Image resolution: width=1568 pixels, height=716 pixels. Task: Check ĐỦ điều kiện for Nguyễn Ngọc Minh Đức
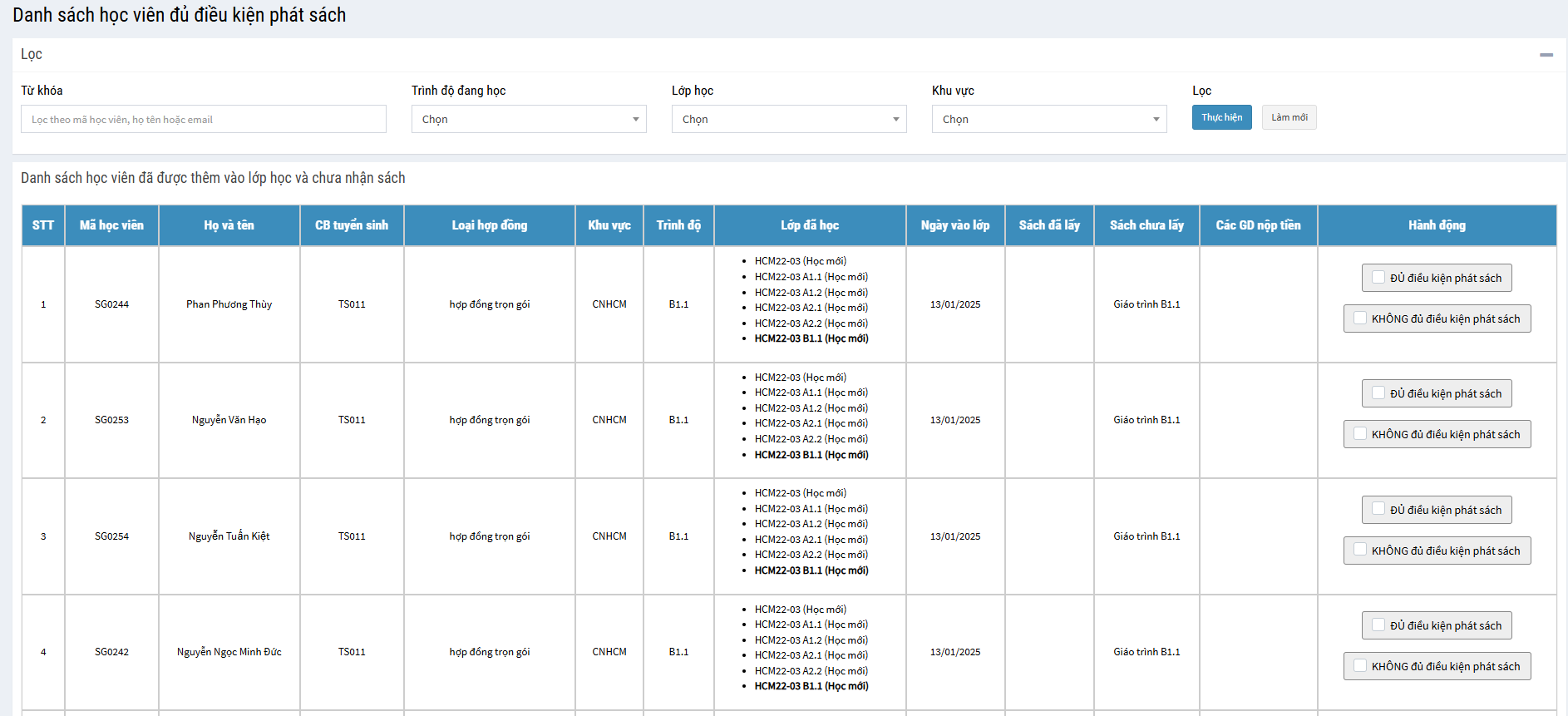[1378, 625]
